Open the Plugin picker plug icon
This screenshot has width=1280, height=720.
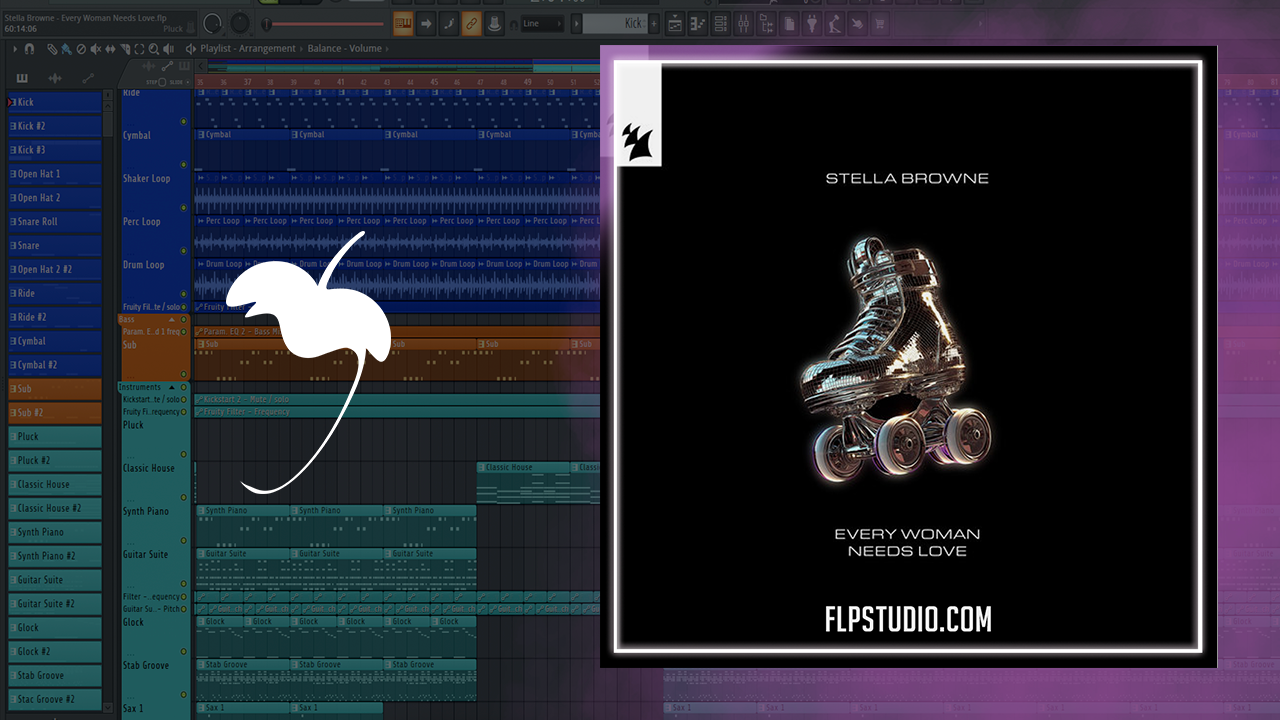click(x=811, y=23)
